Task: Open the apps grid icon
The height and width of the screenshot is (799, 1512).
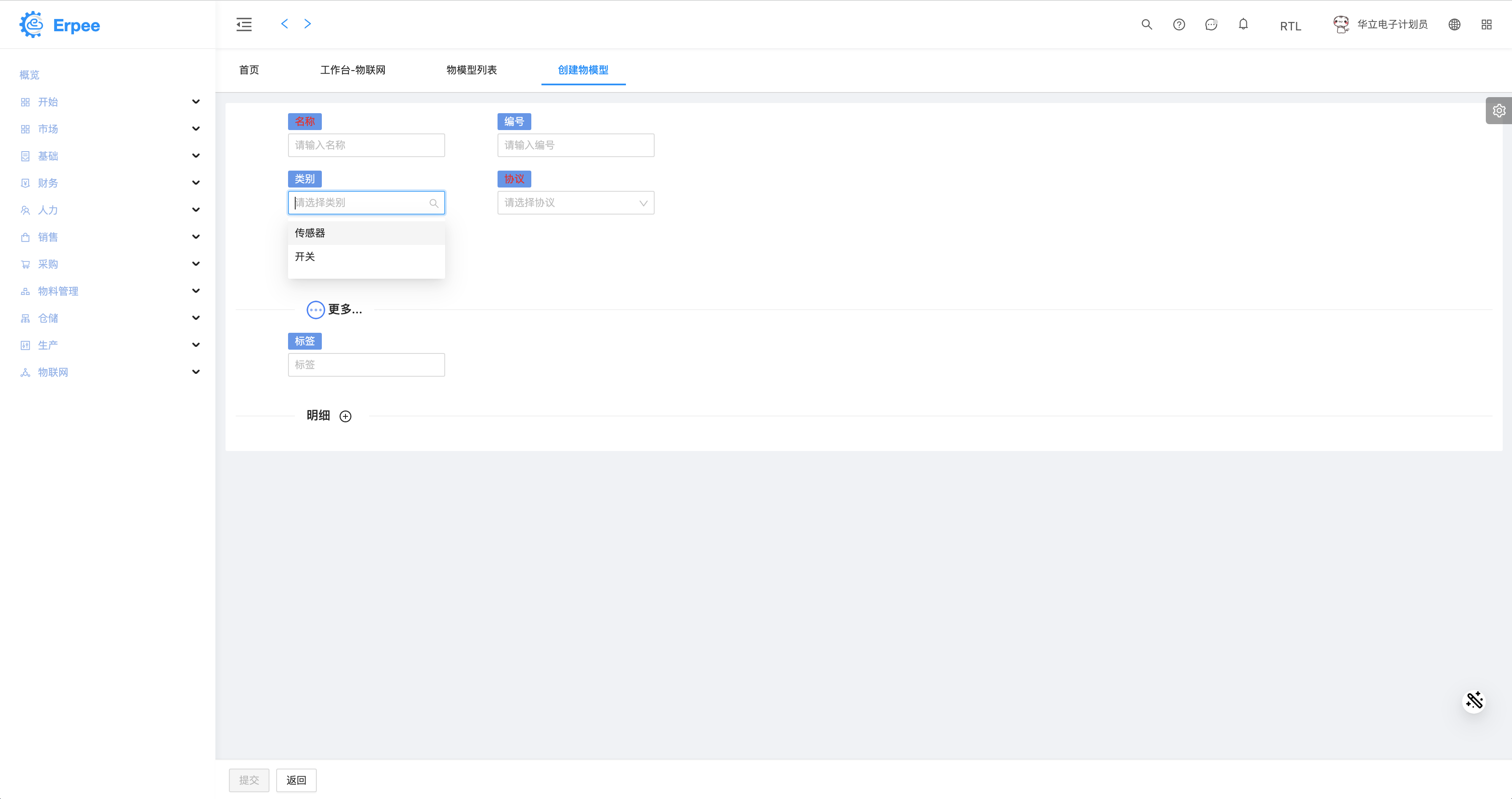Action: pos(1486,24)
